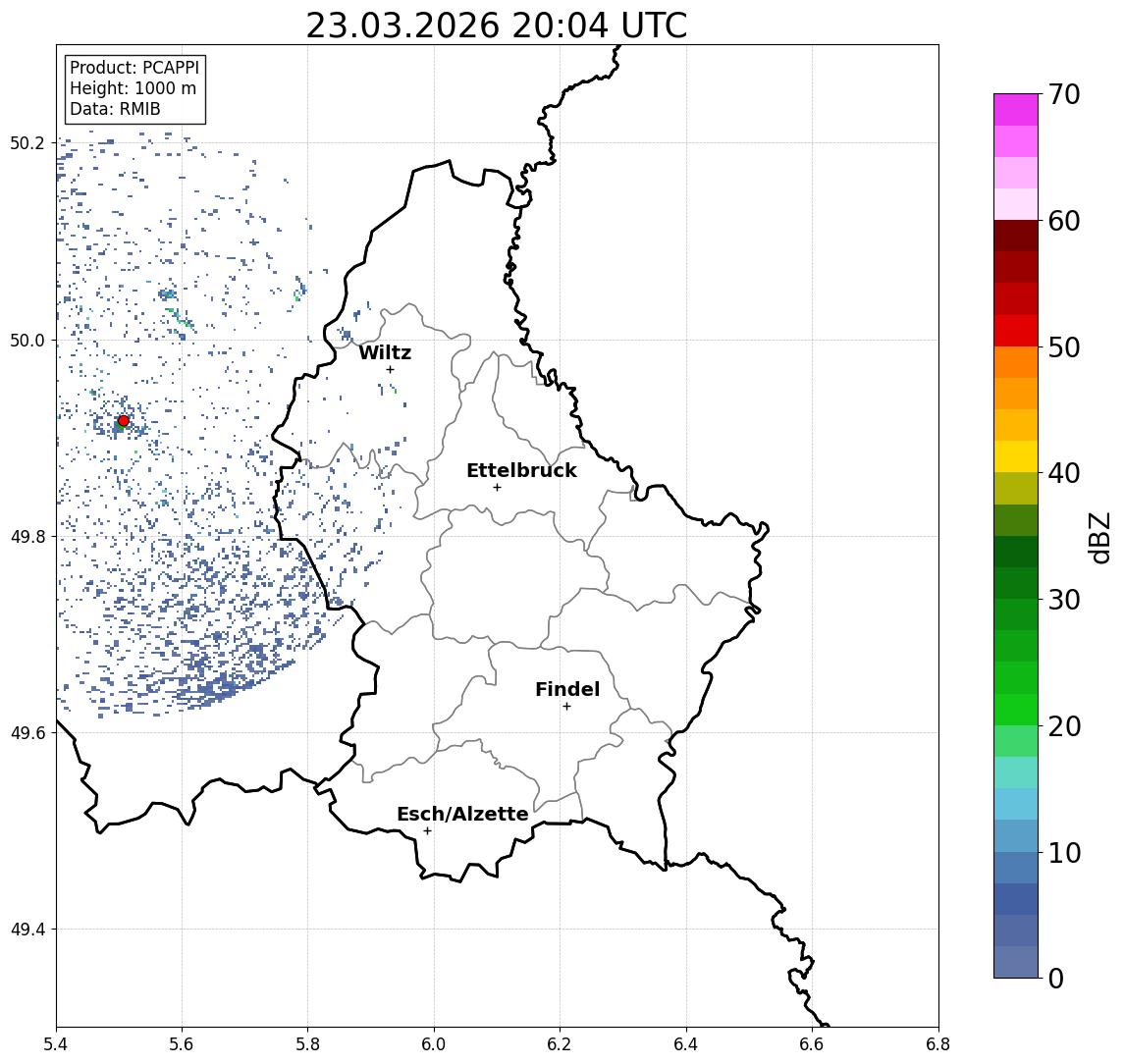The height and width of the screenshot is (1064, 1124).
Task: Click the dark red colorbar segment below 60
Action: coord(1016,236)
